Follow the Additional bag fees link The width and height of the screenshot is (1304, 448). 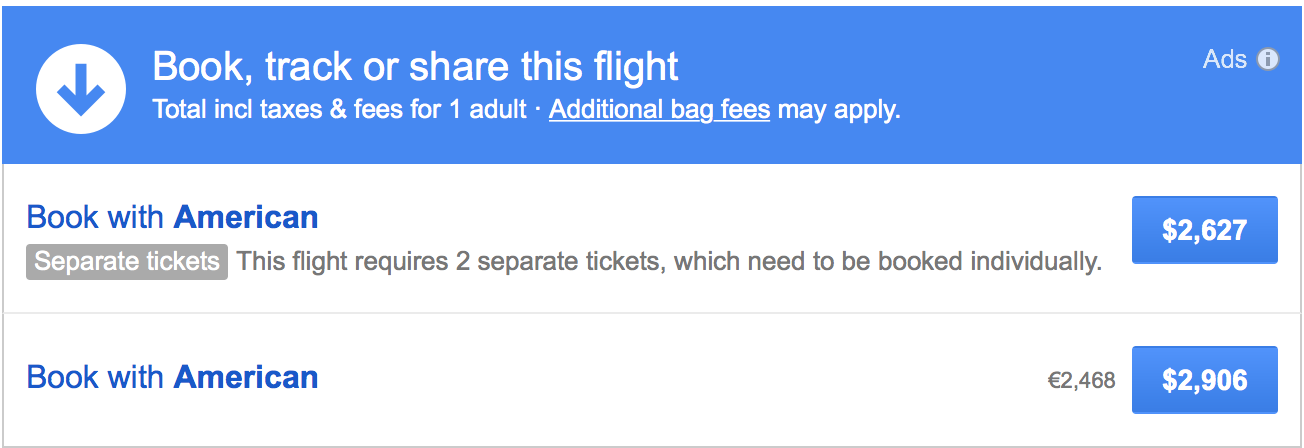click(659, 109)
